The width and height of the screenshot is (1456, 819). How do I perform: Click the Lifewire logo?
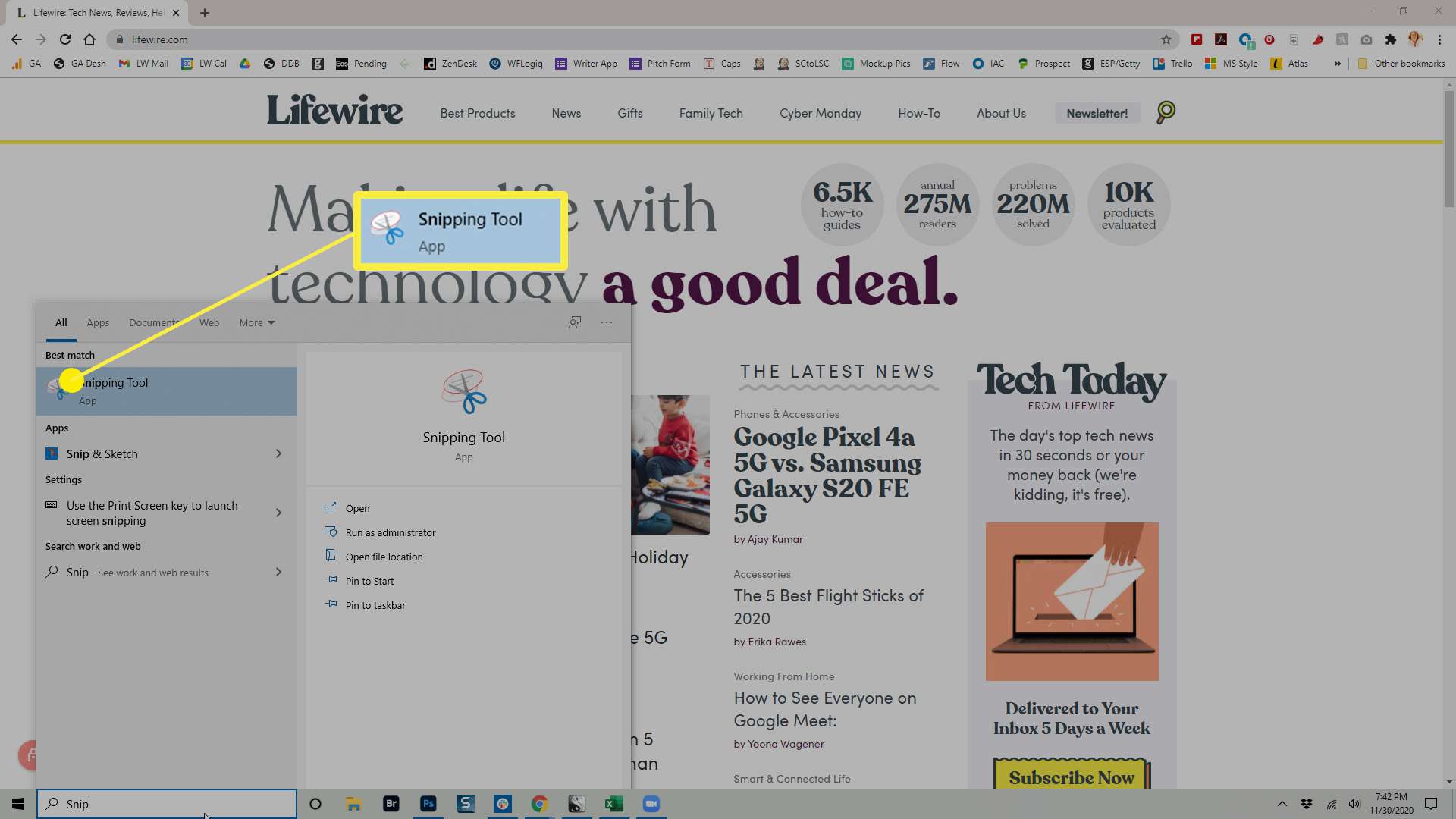(334, 110)
